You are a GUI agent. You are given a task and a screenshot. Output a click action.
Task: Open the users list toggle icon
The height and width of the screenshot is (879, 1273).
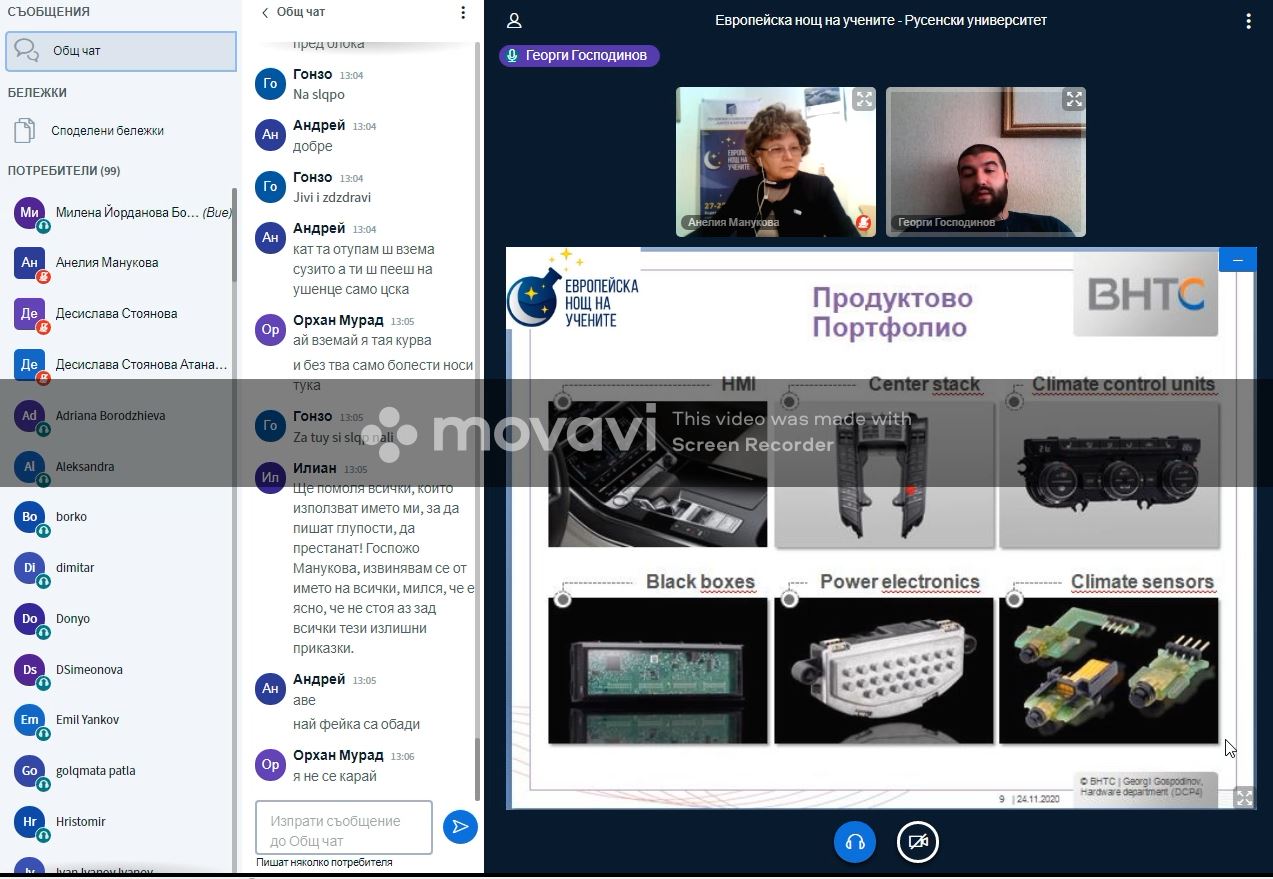pos(514,20)
